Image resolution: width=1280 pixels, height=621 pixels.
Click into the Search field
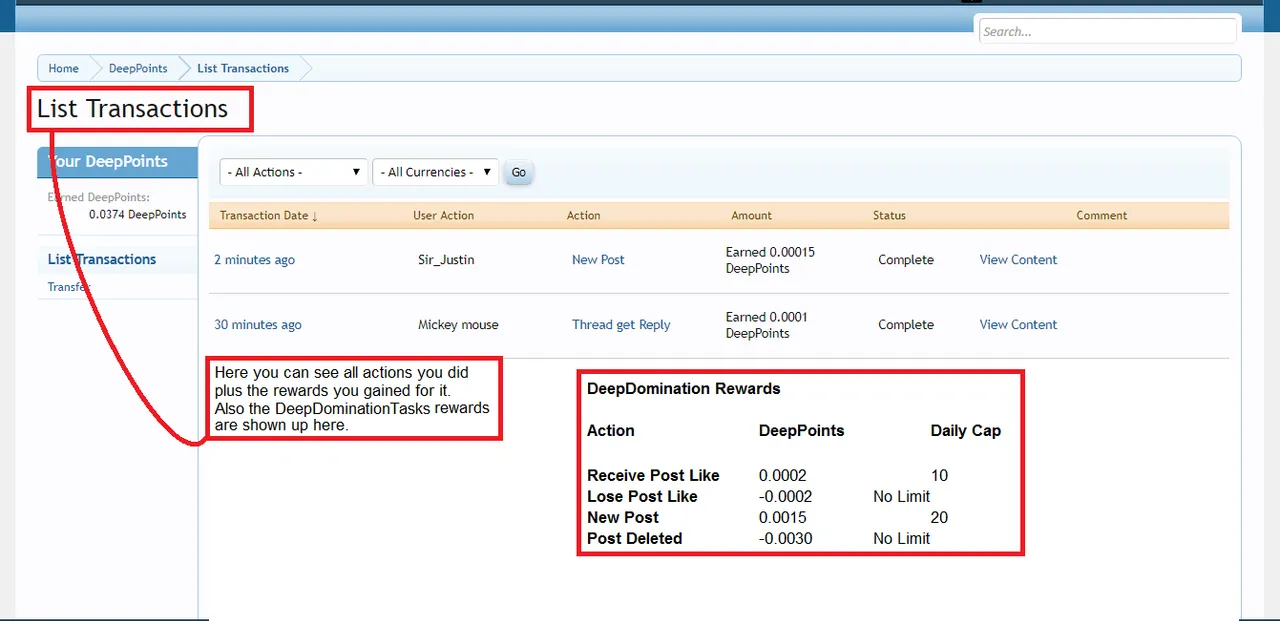pos(1107,31)
